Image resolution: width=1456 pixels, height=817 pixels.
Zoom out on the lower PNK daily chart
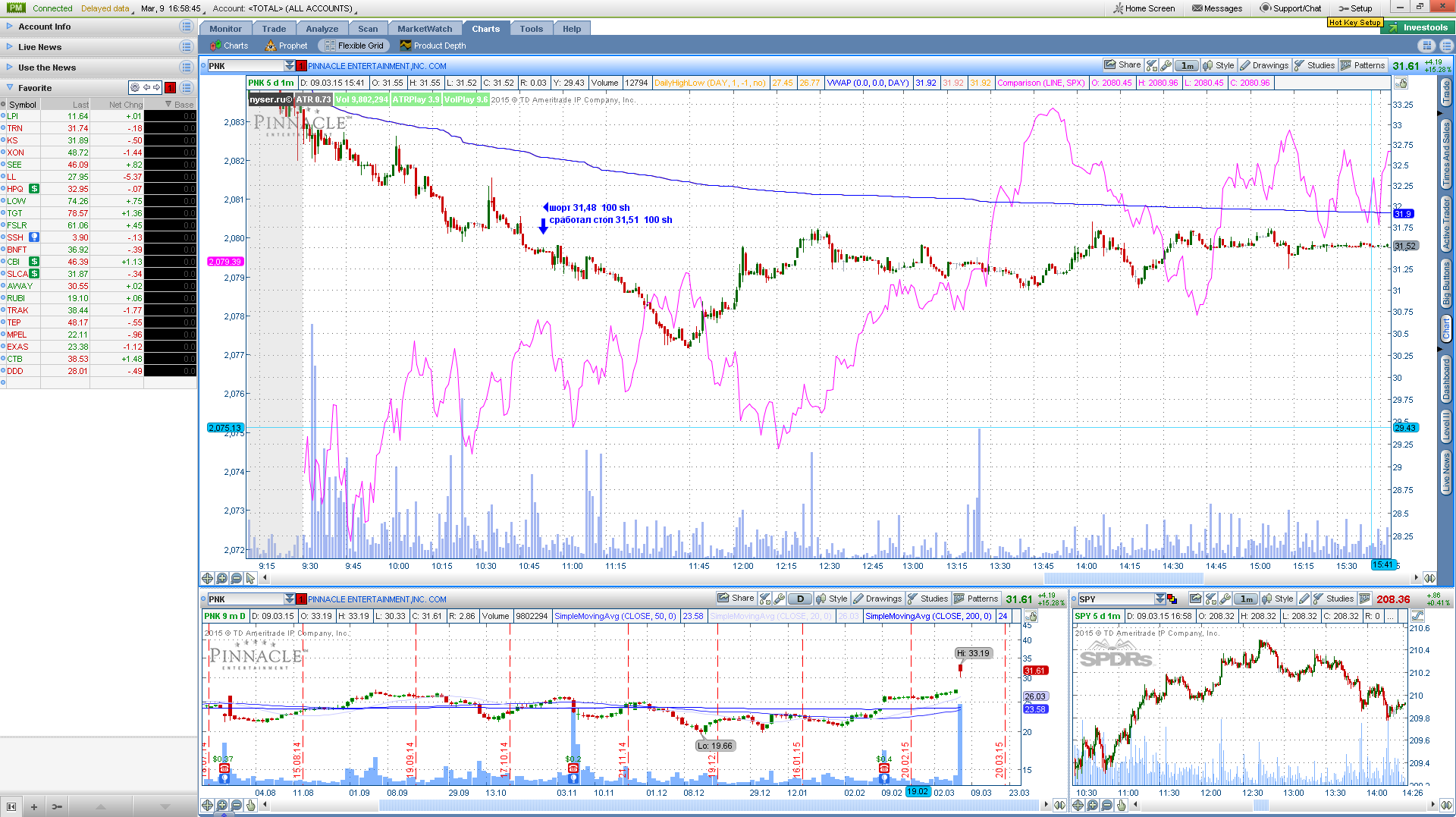coord(236,805)
